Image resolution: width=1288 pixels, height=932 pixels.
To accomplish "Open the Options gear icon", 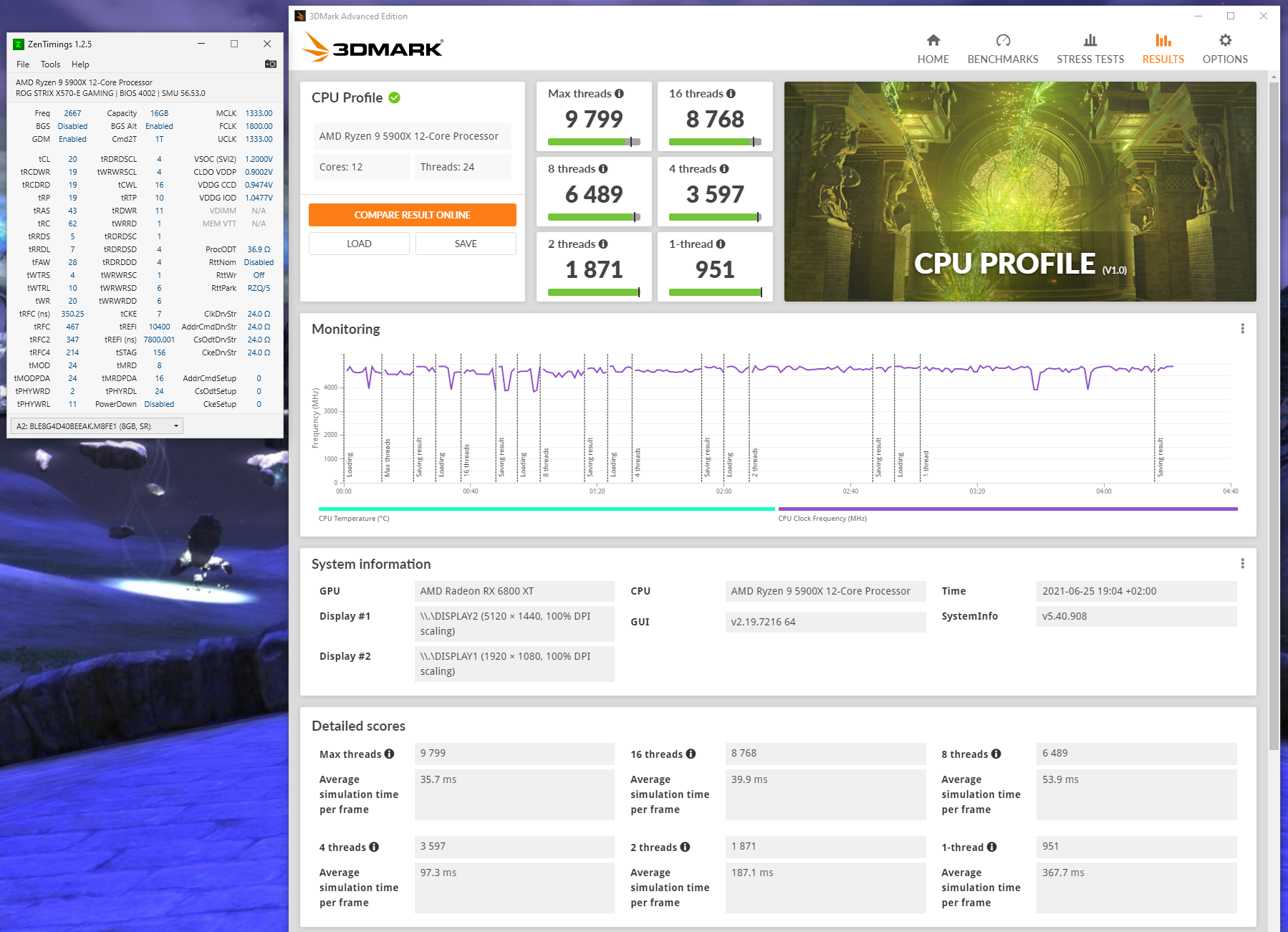I will click(1225, 40).
